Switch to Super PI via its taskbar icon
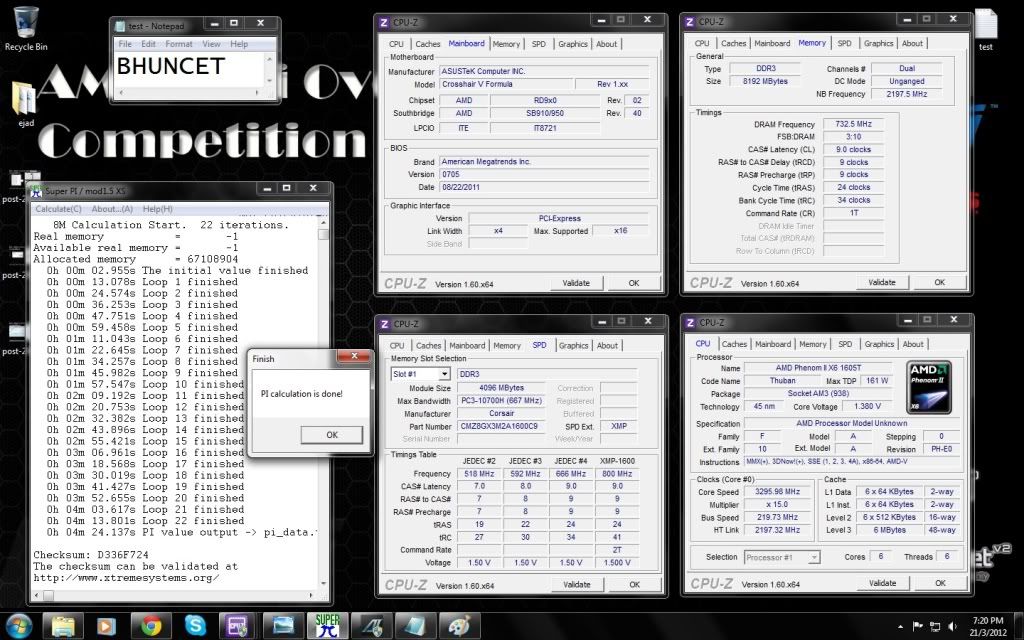 pos(325,625)
